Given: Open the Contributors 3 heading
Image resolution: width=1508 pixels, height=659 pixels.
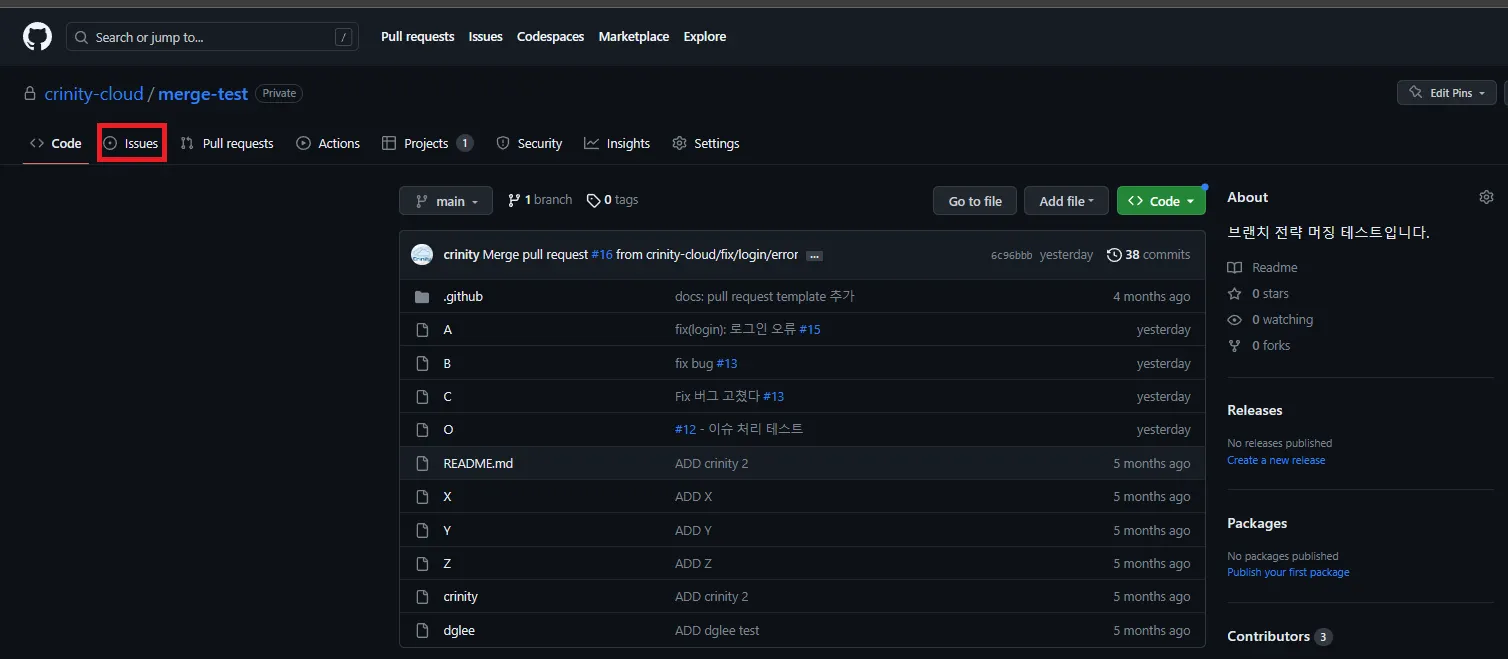Looking at the screenshot, I should tap(1280, 637).
